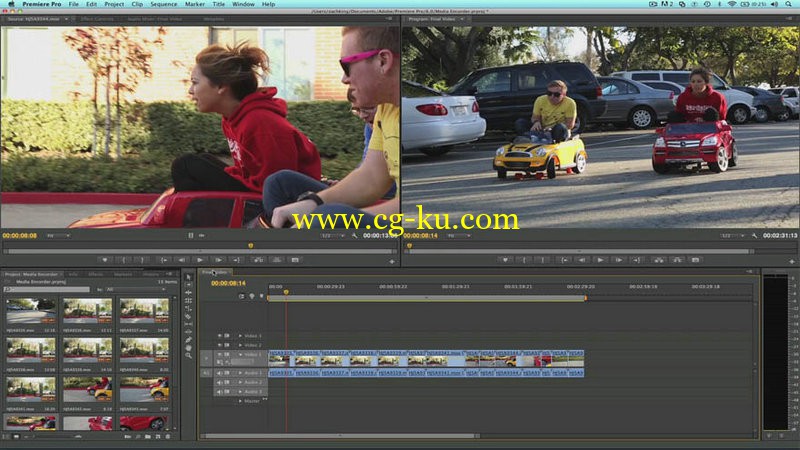Mute the Audio 2 track speaker
This screenshot has height=450, width=800.
click(220, 382)
